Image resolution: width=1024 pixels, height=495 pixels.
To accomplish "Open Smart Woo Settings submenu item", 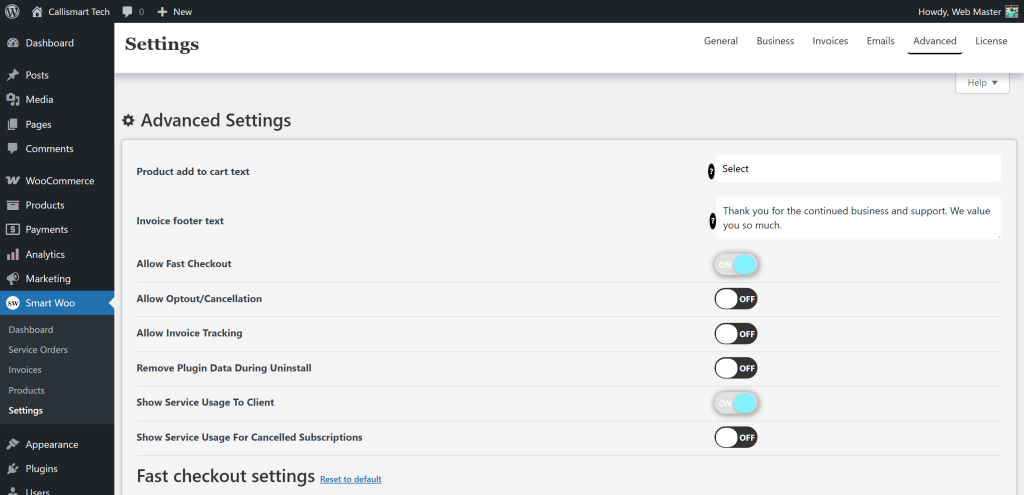I will (25, 411).
